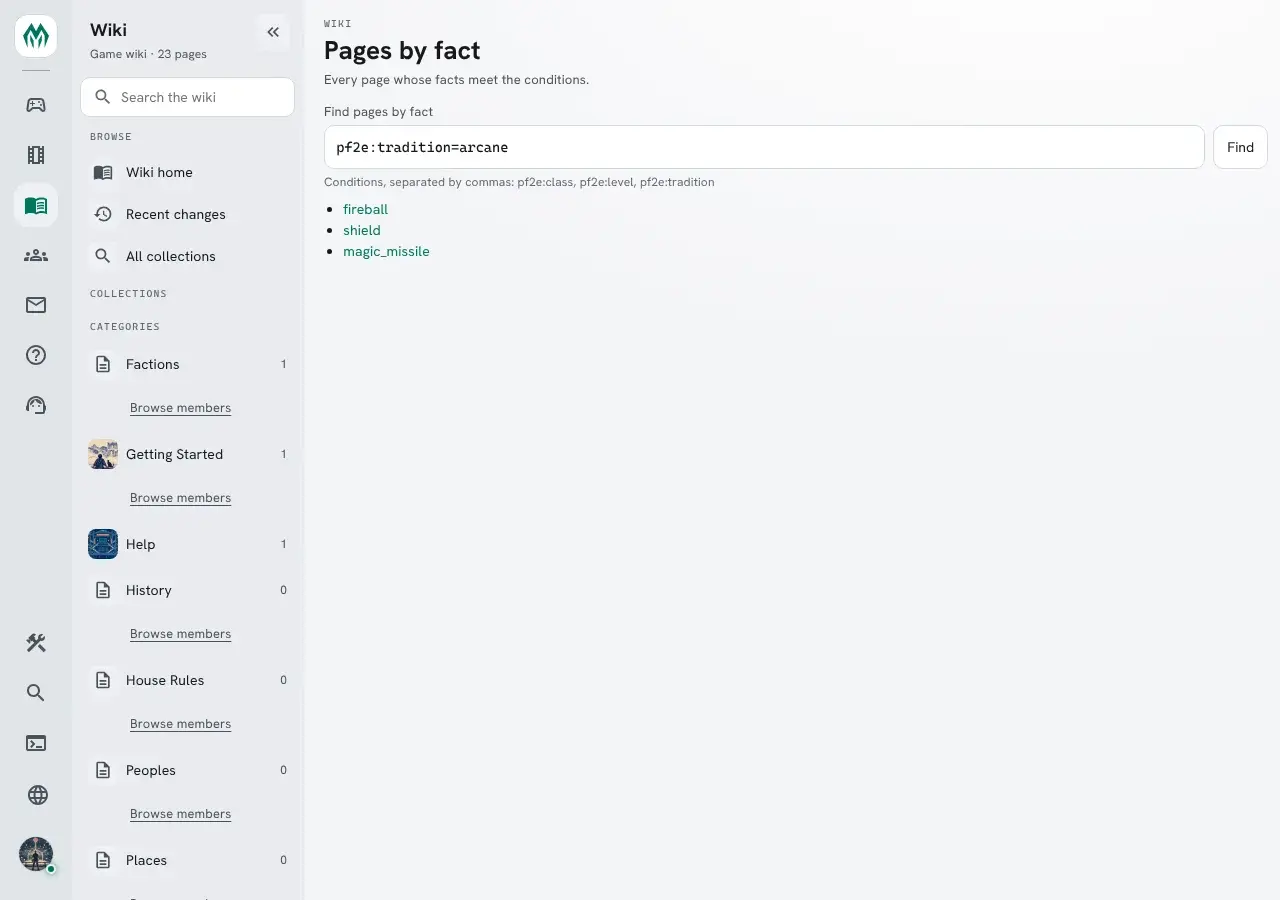Click the Help category thumbnail
Screen dimensions: 1280x900
103,544
